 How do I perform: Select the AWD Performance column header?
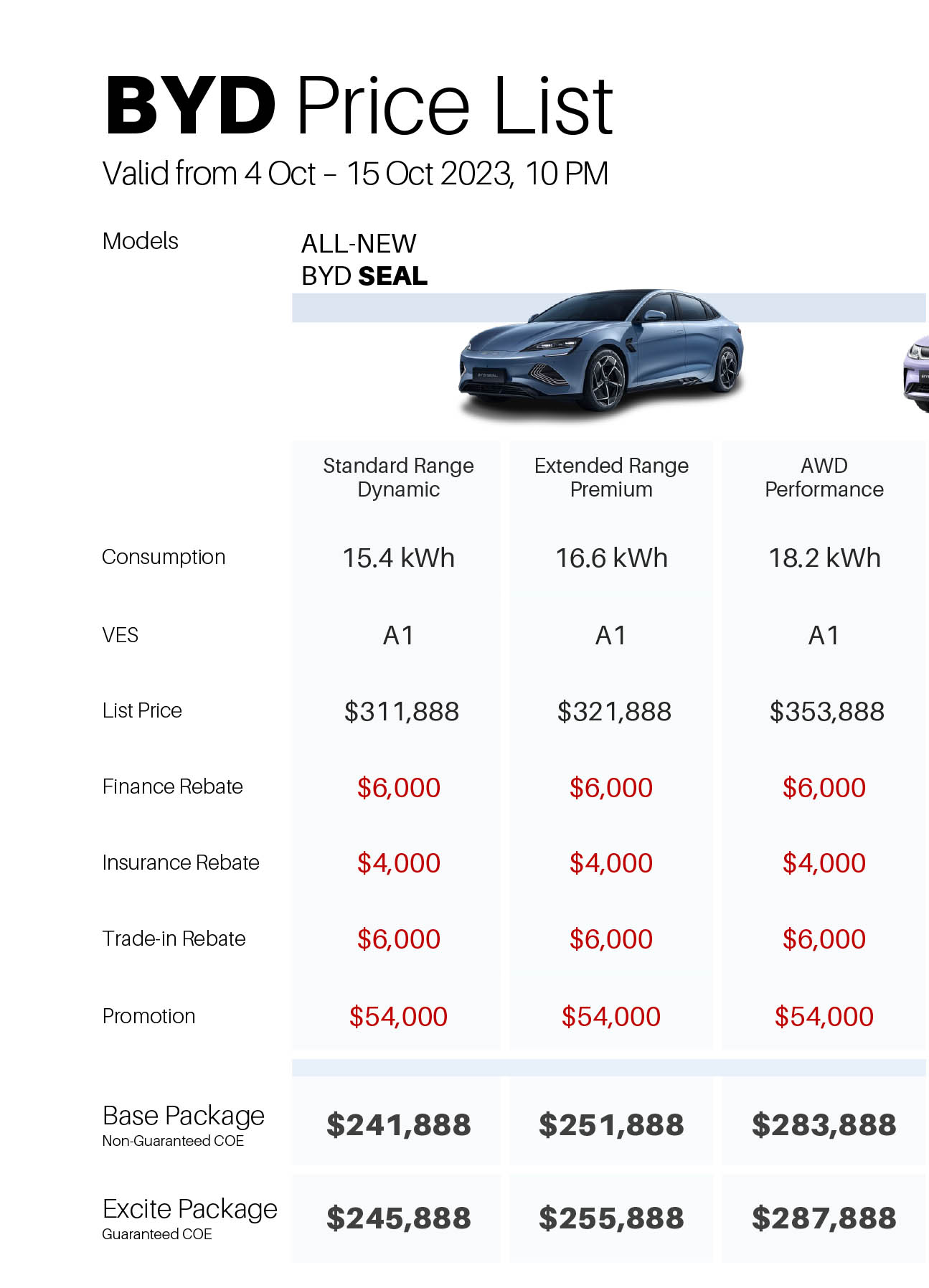click(824, 477)
